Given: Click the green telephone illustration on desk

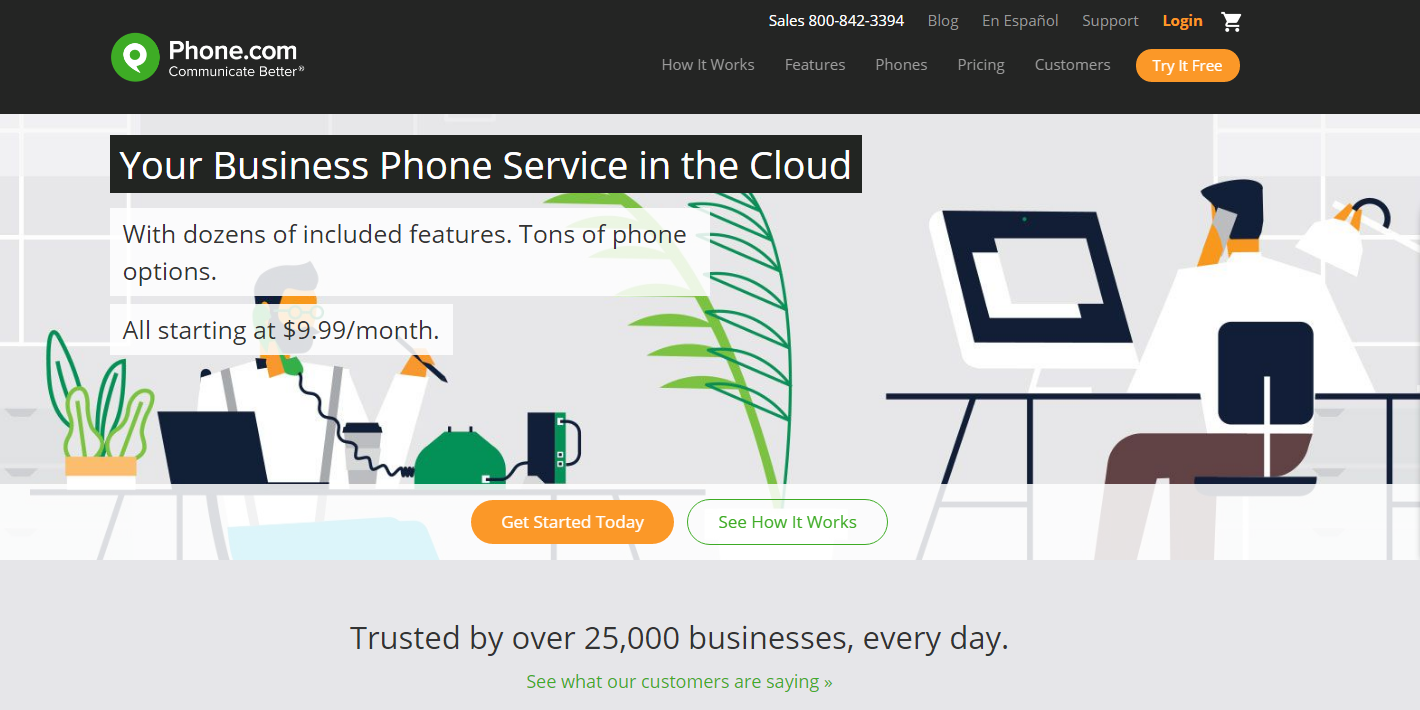Looking at the screenshot, I should pos(458,456).
